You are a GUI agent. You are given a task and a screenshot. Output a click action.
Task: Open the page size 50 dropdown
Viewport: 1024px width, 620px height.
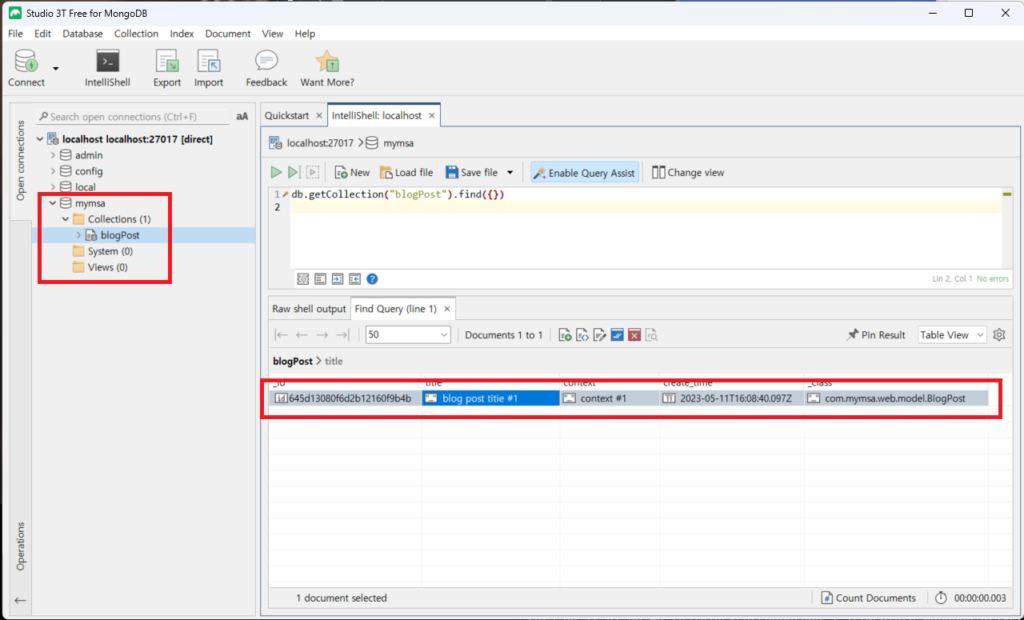(x=408, y=334)
